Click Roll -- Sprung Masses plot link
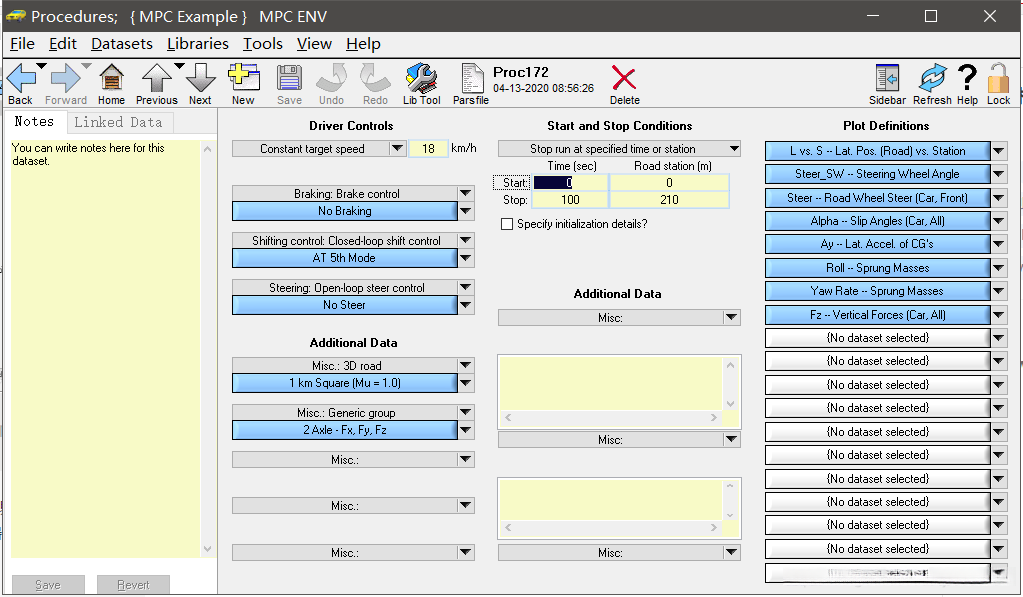The image size is (1023, 597). (x=877, y=268)
